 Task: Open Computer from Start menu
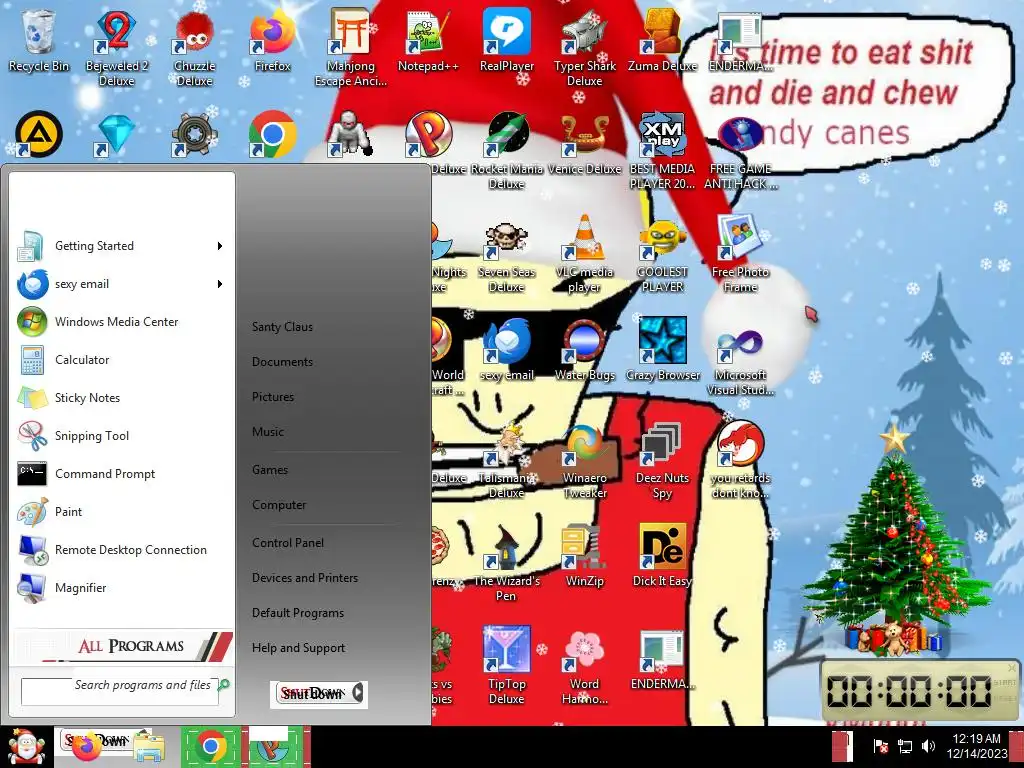point(279,505)
